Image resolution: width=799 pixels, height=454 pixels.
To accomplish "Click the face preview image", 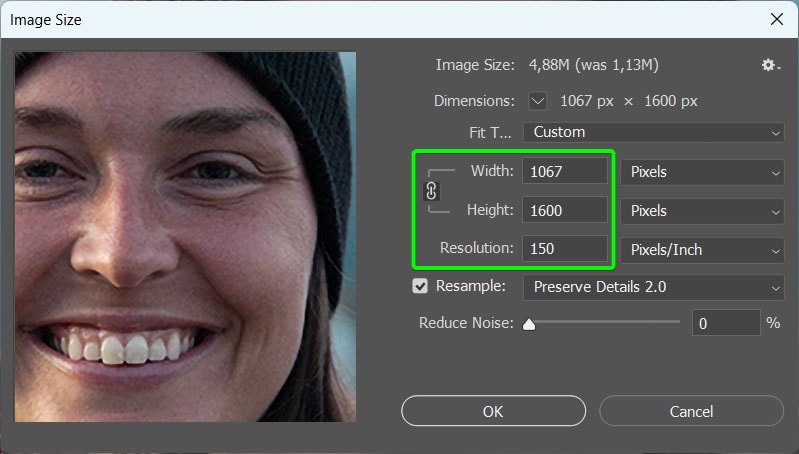I will (x=185, y=236).
